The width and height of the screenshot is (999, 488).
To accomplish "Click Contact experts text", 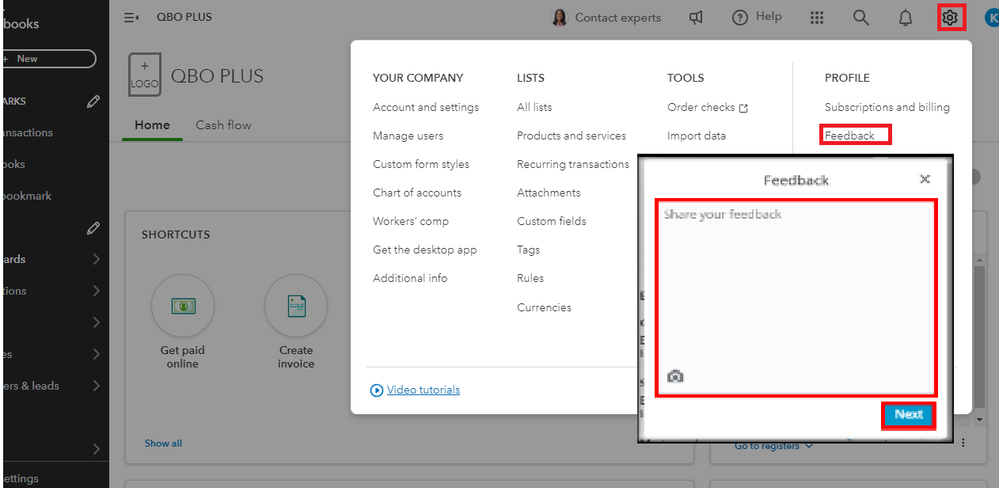I will click(618, 18).
